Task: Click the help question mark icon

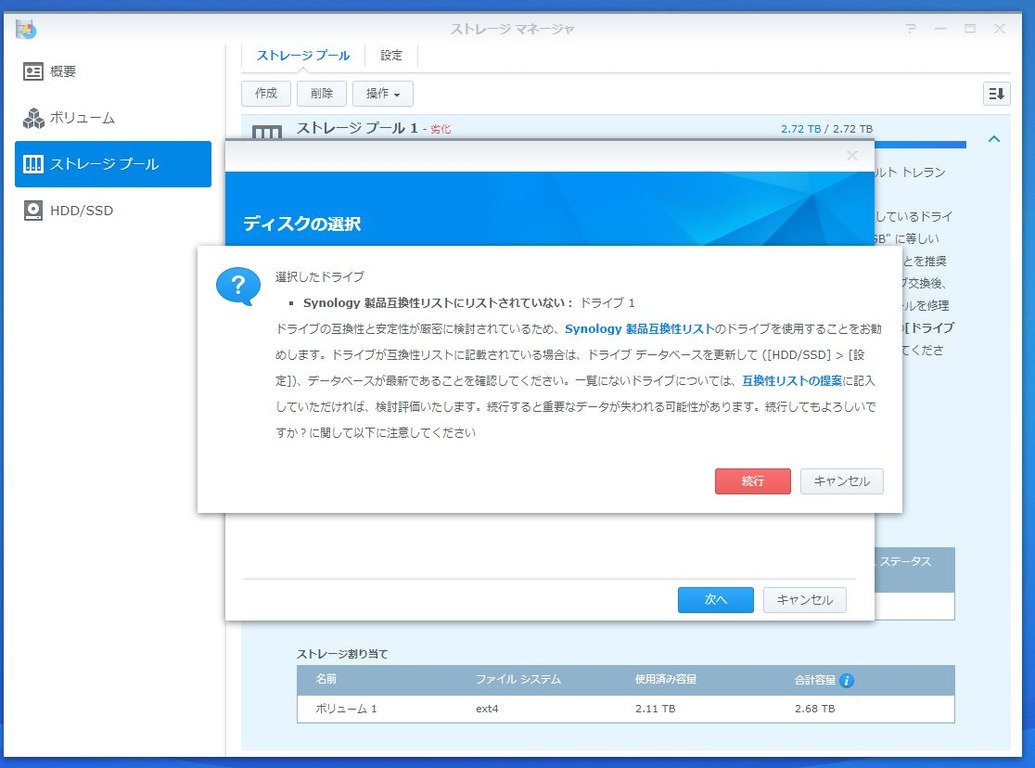Action: (911, 28)
